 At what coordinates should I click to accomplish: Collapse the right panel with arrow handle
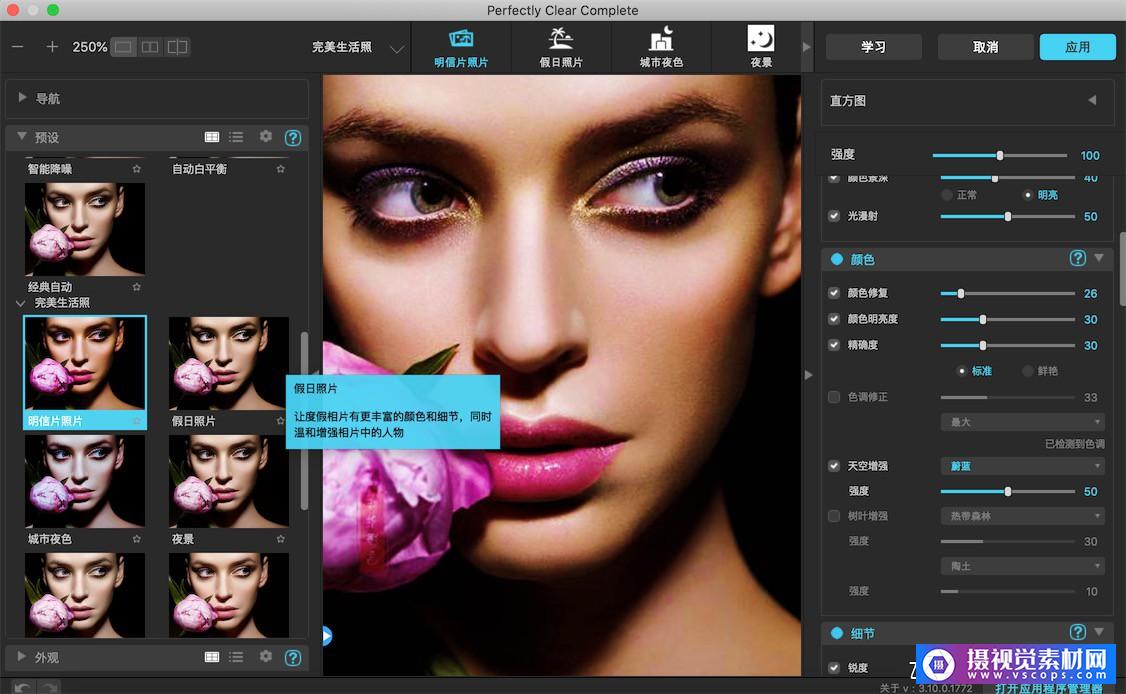click(809, 374)
